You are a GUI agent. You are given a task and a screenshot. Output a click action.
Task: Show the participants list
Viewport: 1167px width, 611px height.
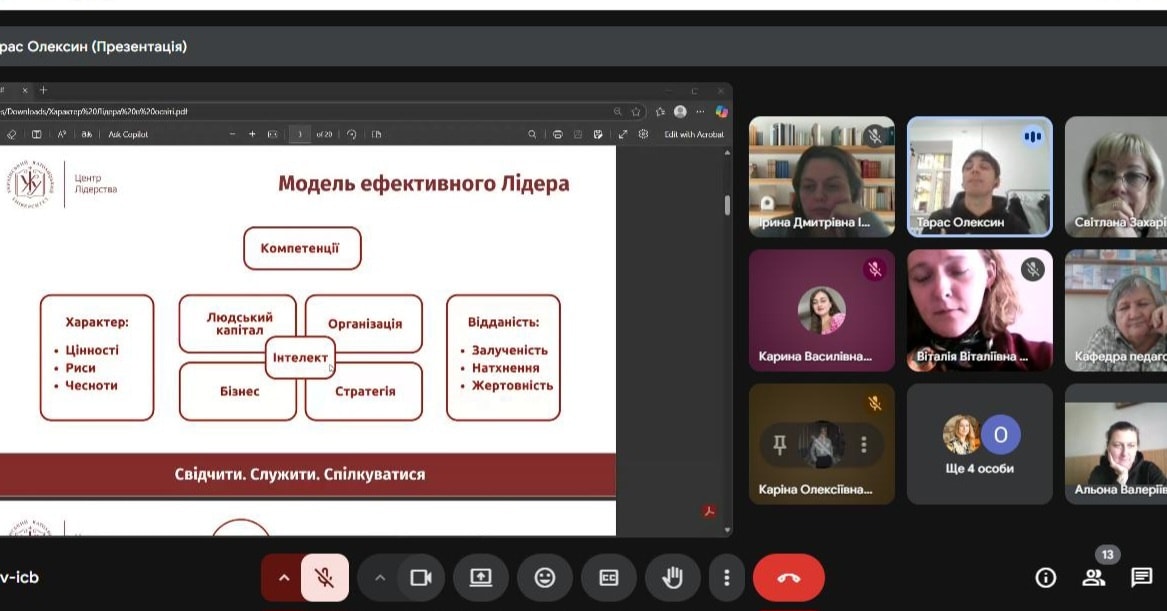pos(1093,578)
